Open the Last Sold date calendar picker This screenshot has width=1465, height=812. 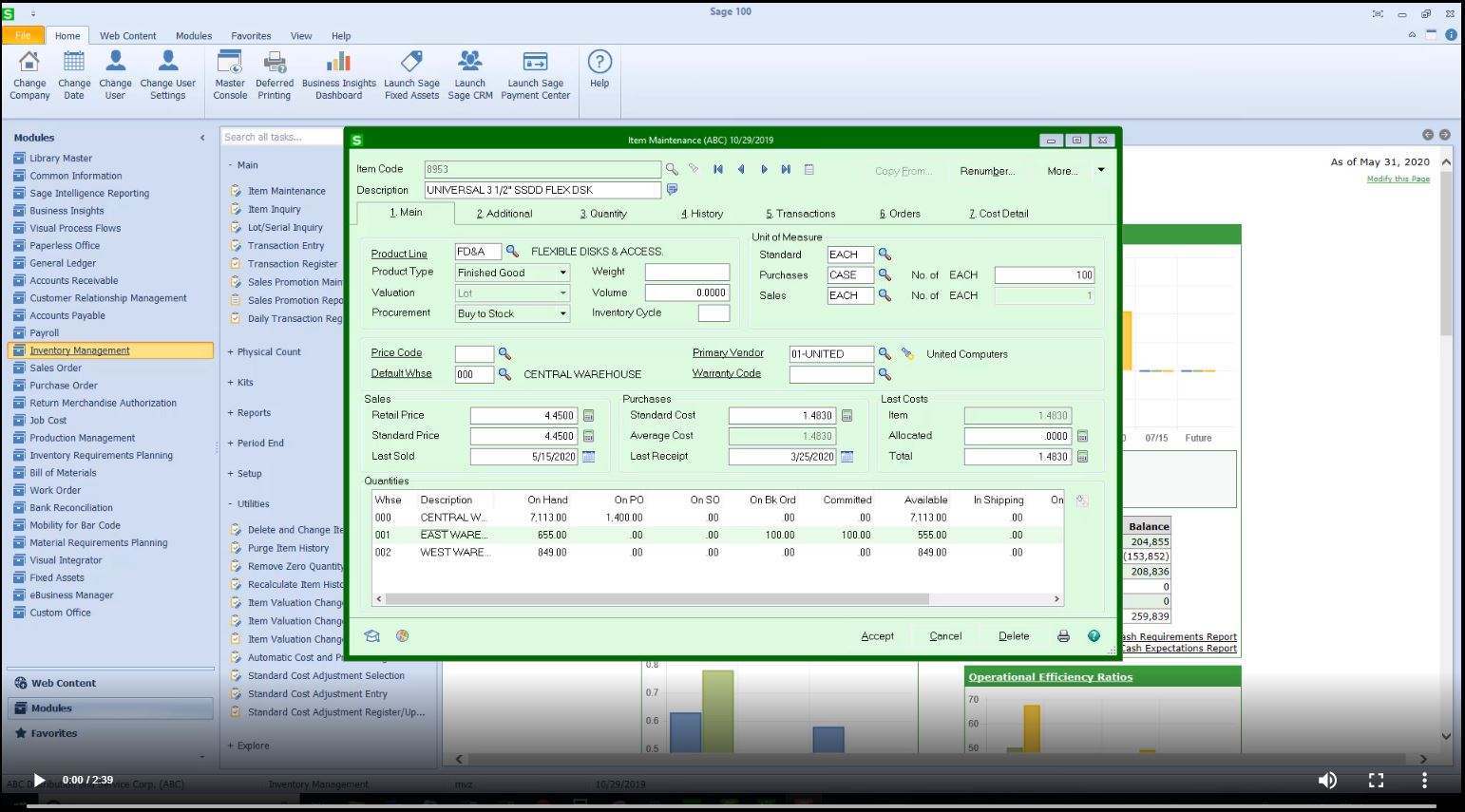(588, 456)
